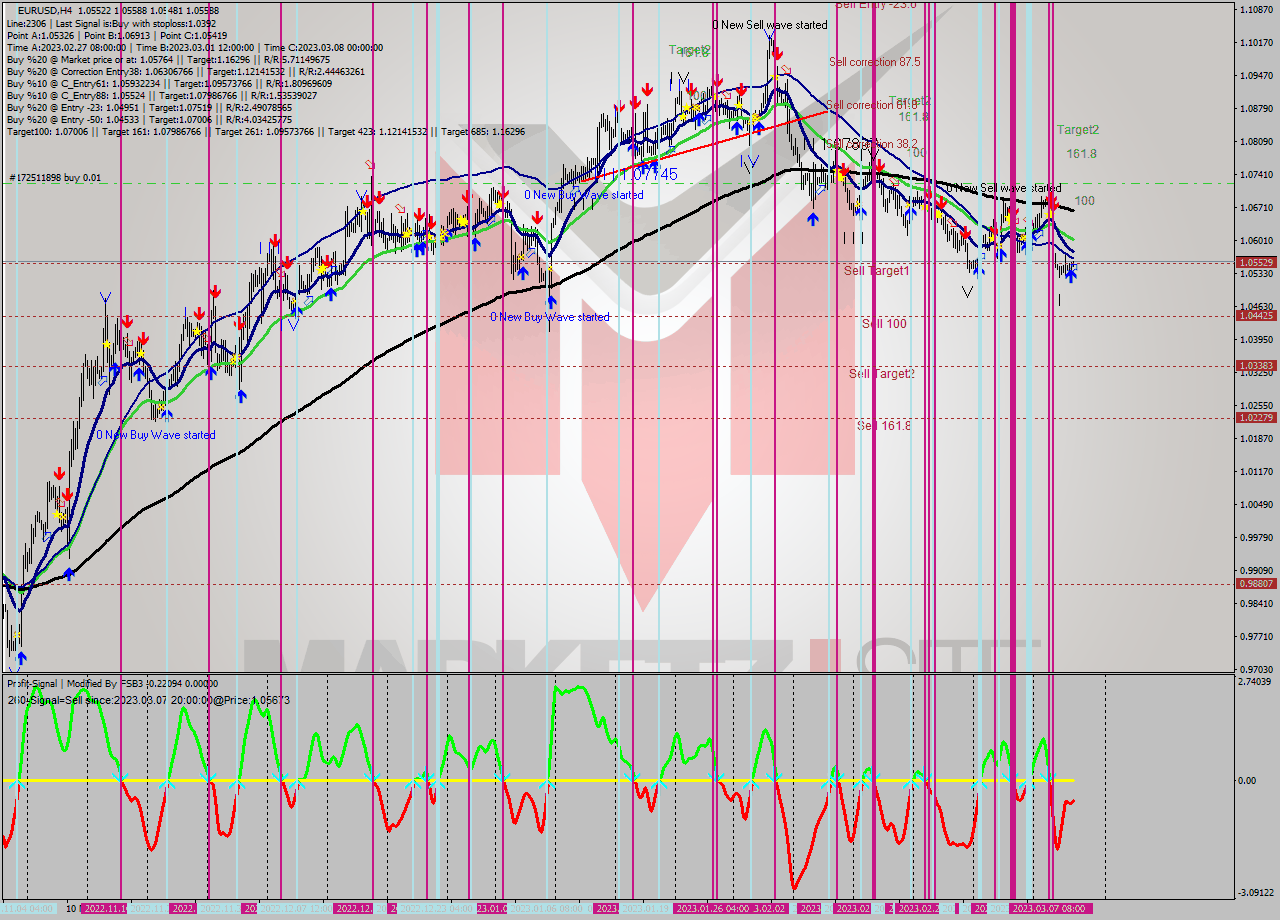Select 1.07410 on the price scale
The height and width of the screenshot is (920, 1280).
1256,175
